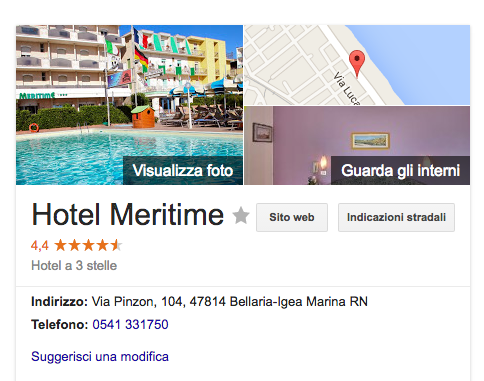The image size is (484, 381).
Task: Open the Sito web button
Action: pyautogui.click(x=292, y=217)
